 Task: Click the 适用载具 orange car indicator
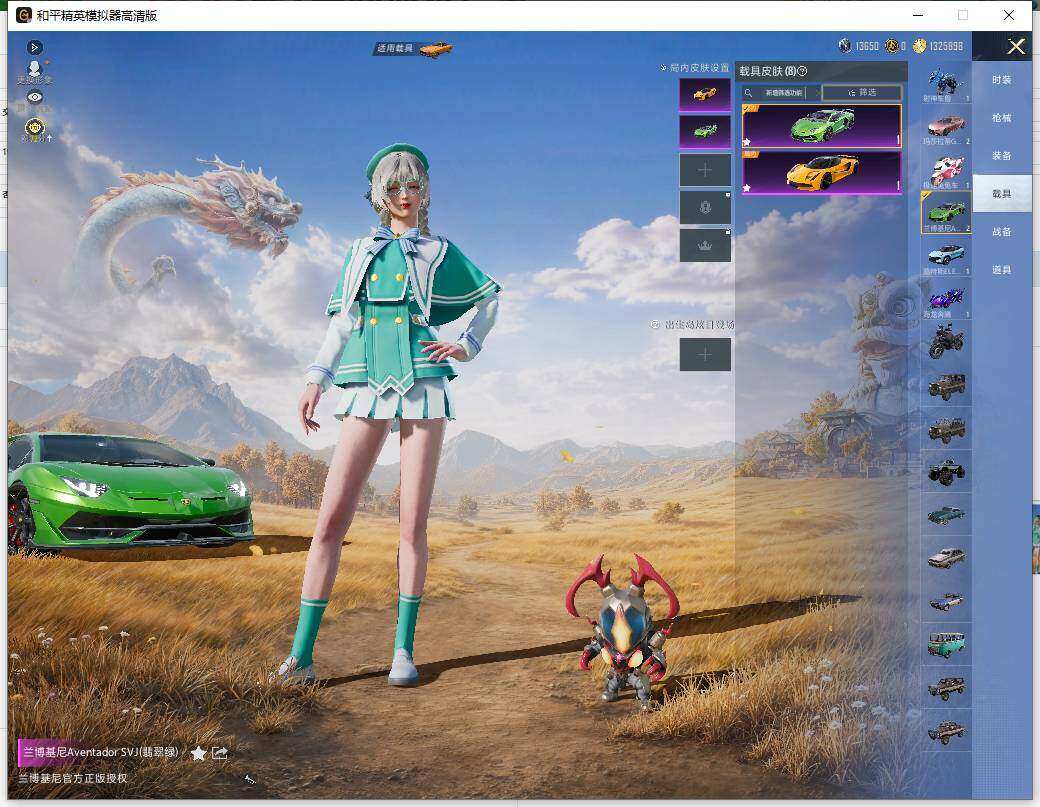point(414,48)
